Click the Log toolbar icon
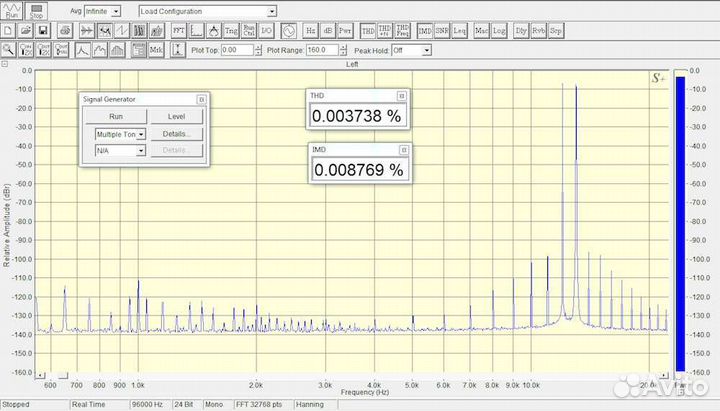The height and width of the screenshot is (411, 720). pyautogui.click(x=499, y=31)
